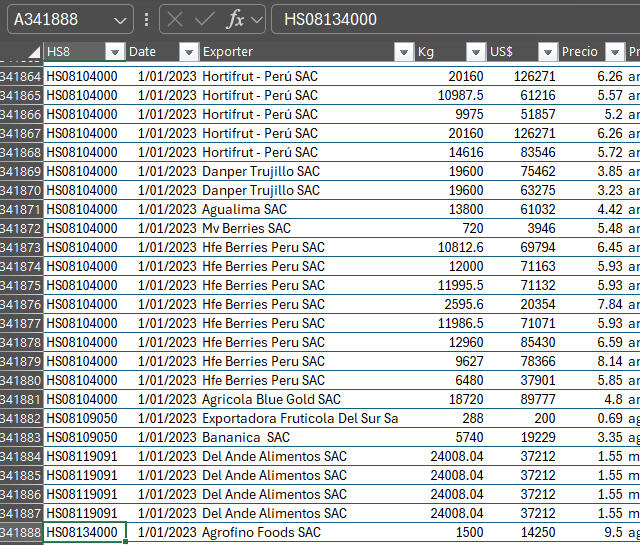Viewport: 640px width, 545px height.
Task: Click the Name Box showing A341888
Action: pos(70,19)
